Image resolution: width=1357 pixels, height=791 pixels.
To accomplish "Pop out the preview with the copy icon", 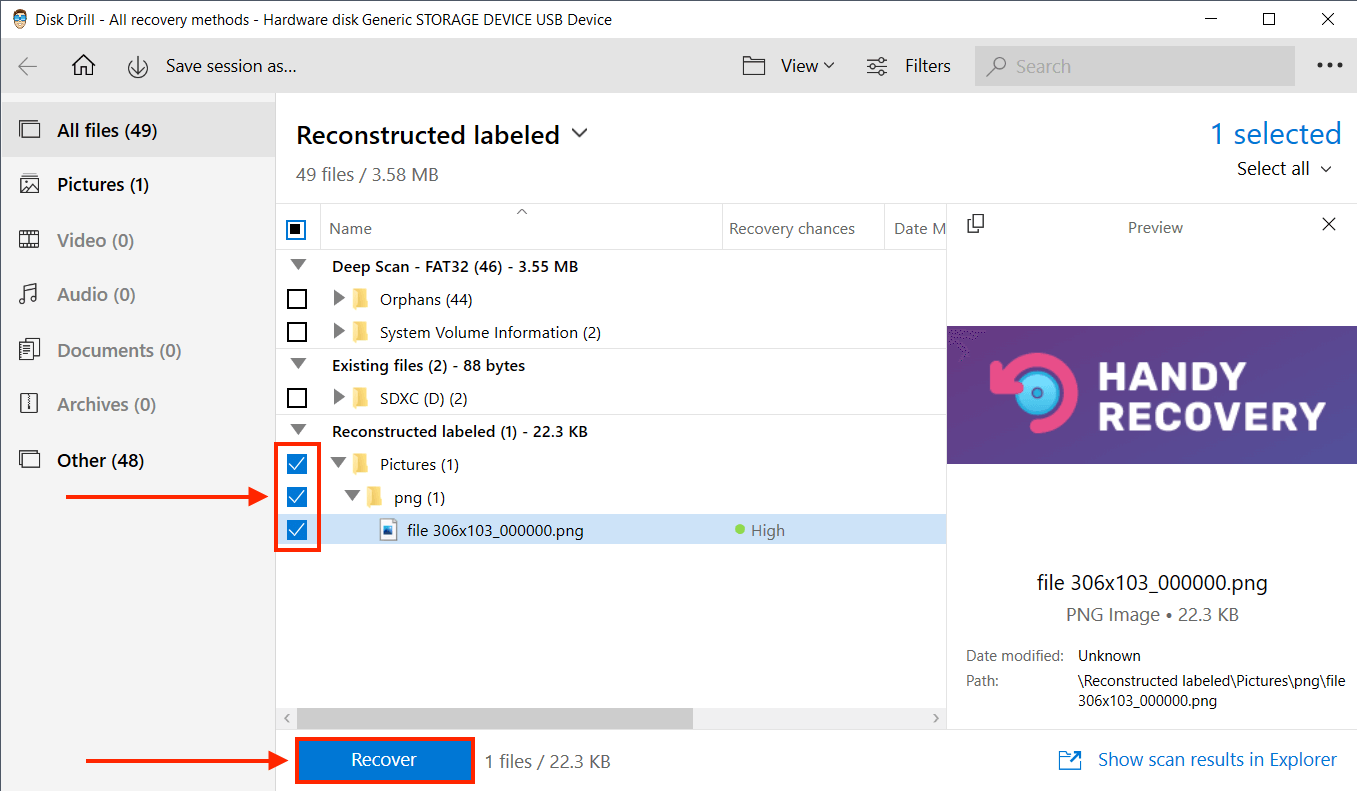I will coord(976,224).
